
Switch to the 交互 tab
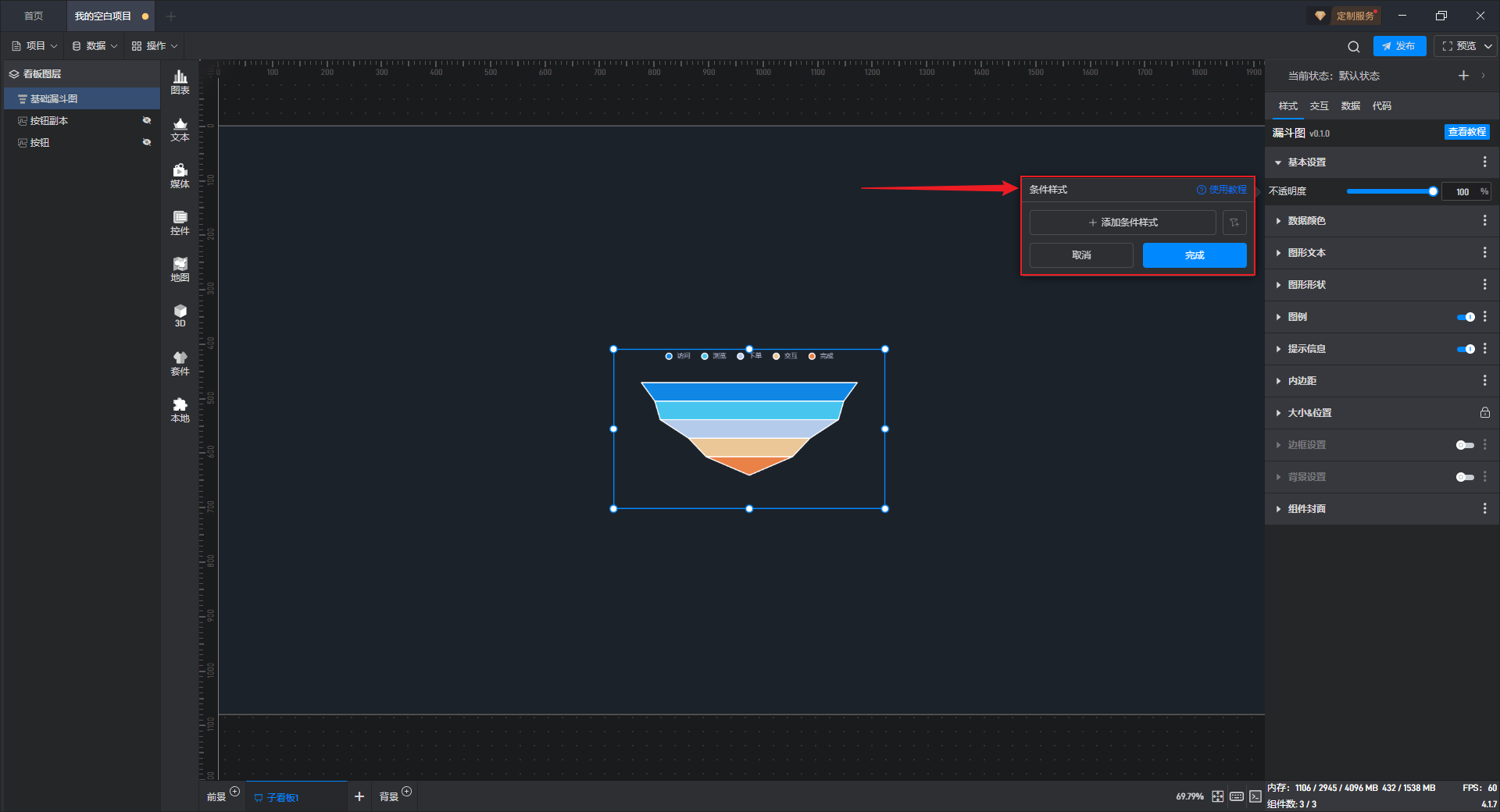point(1319,106)
